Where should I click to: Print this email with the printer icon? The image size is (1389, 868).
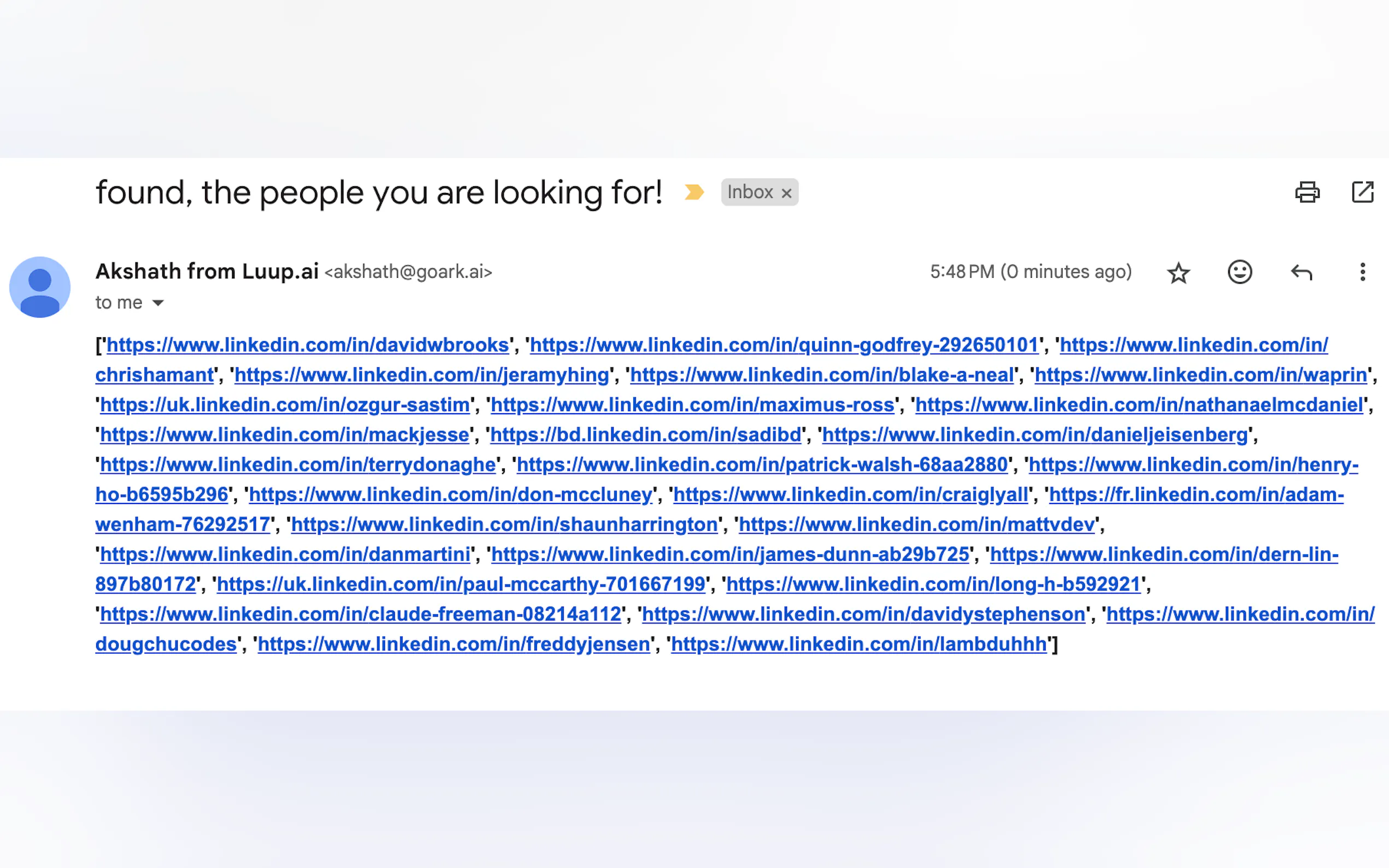coord(1307,192)
